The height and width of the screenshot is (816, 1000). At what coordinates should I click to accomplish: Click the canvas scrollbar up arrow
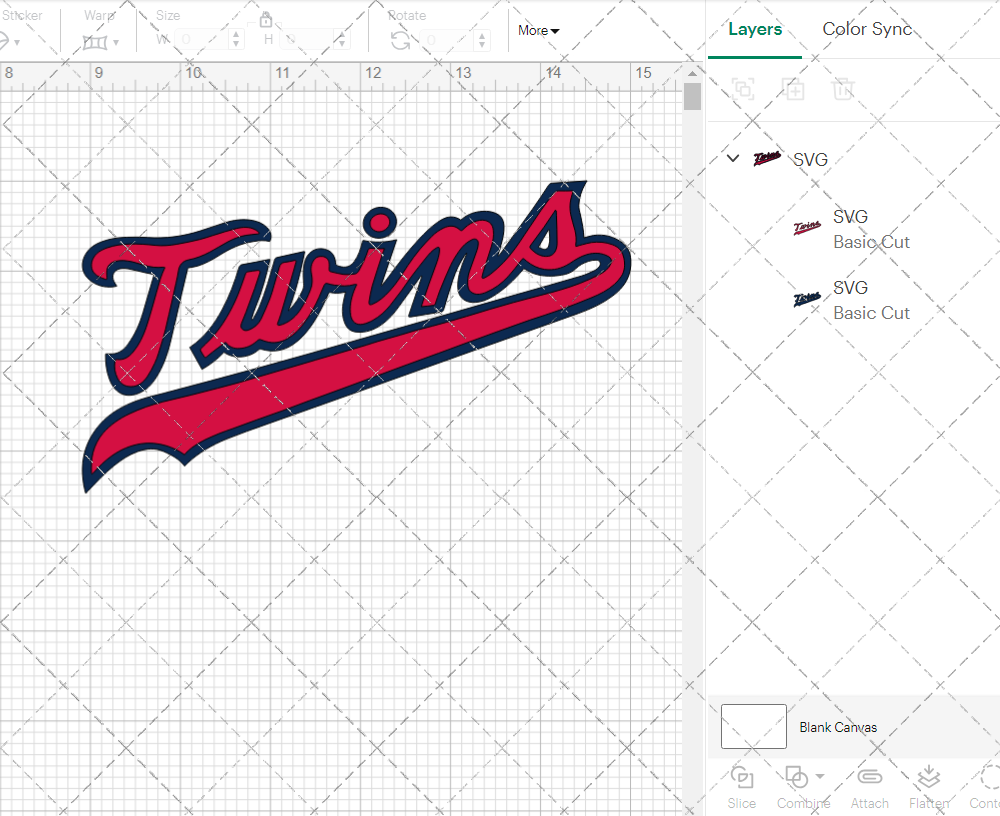[x=692, y=74]
